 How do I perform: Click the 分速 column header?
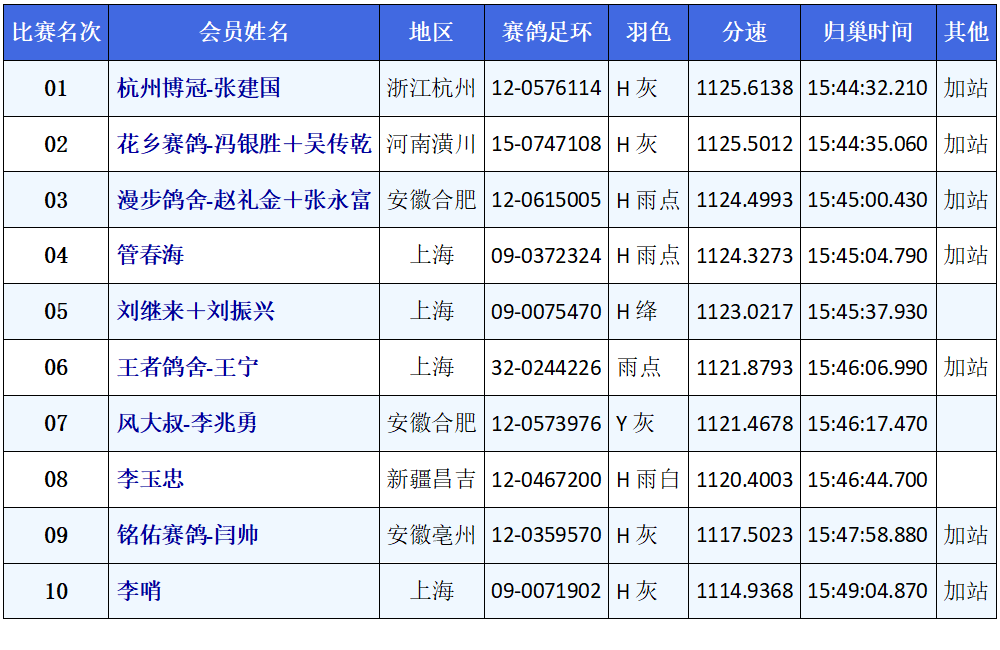744,32
